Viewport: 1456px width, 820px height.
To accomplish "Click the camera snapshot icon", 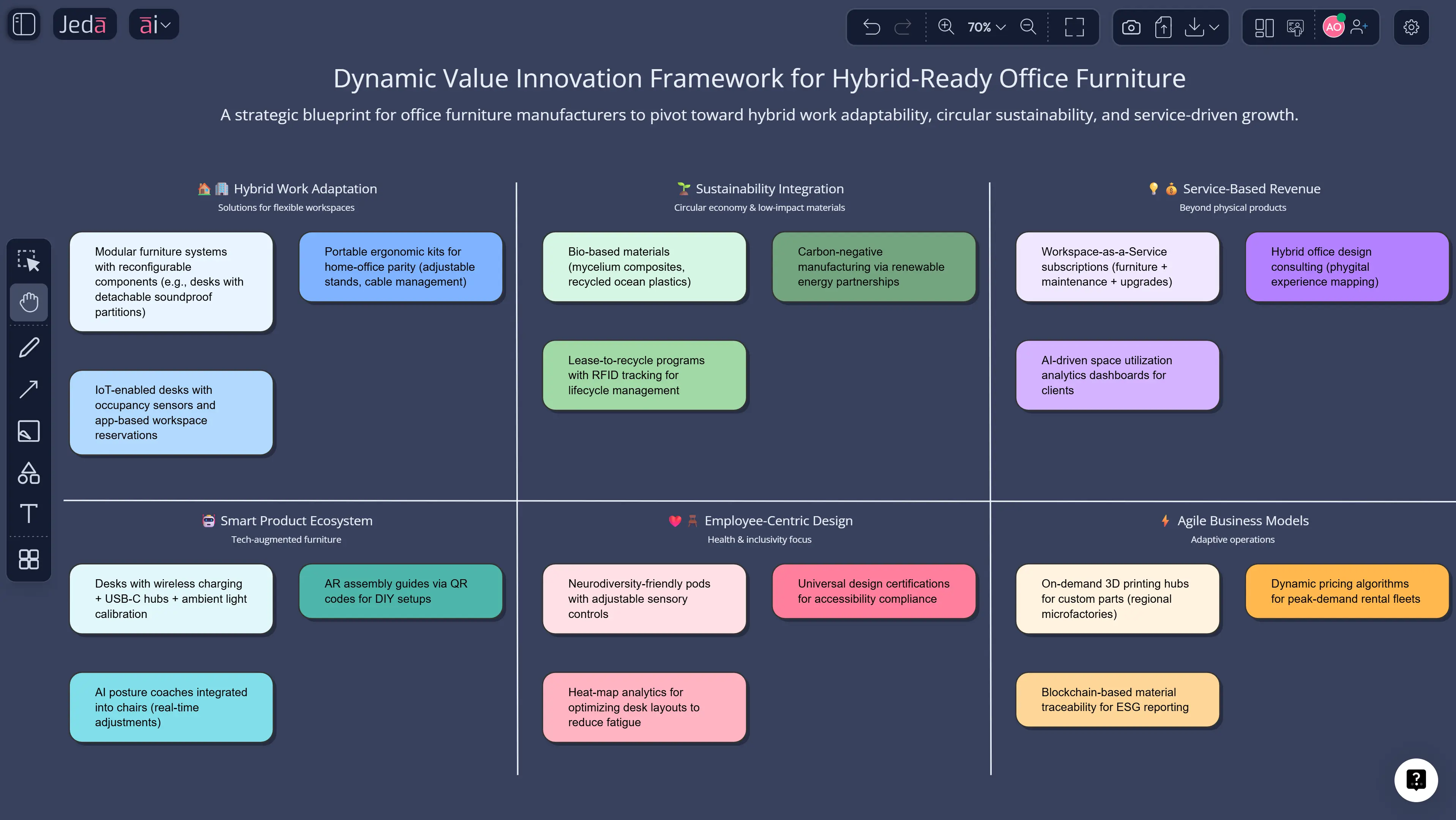I will tap(1132, 27).
